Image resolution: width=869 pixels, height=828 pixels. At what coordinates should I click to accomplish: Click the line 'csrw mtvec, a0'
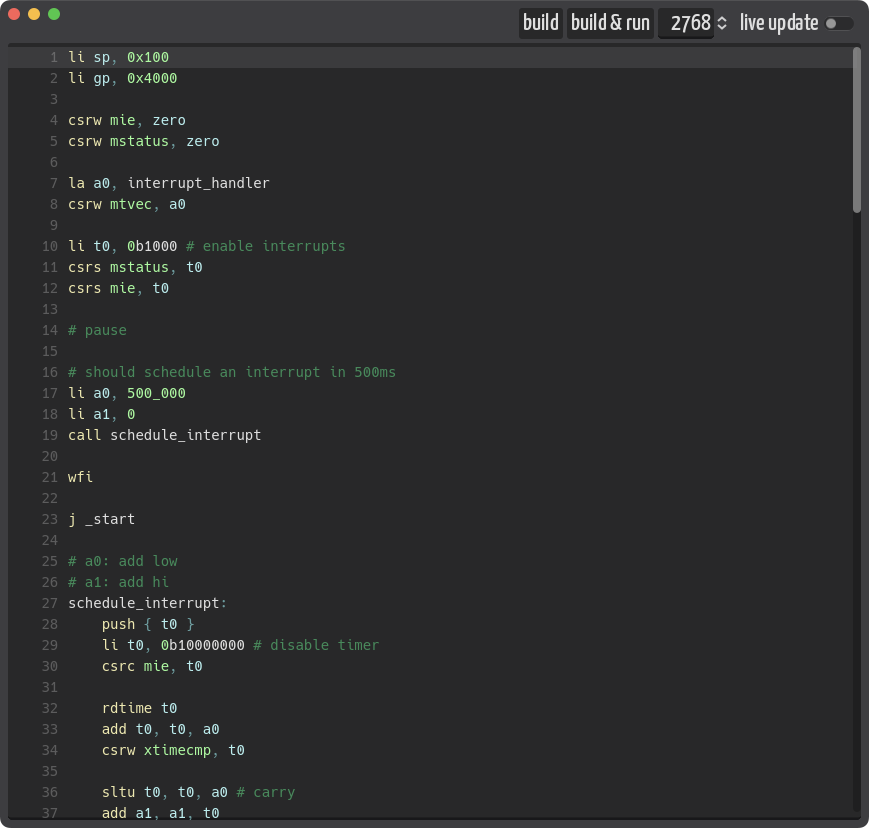tap(127, 205)
